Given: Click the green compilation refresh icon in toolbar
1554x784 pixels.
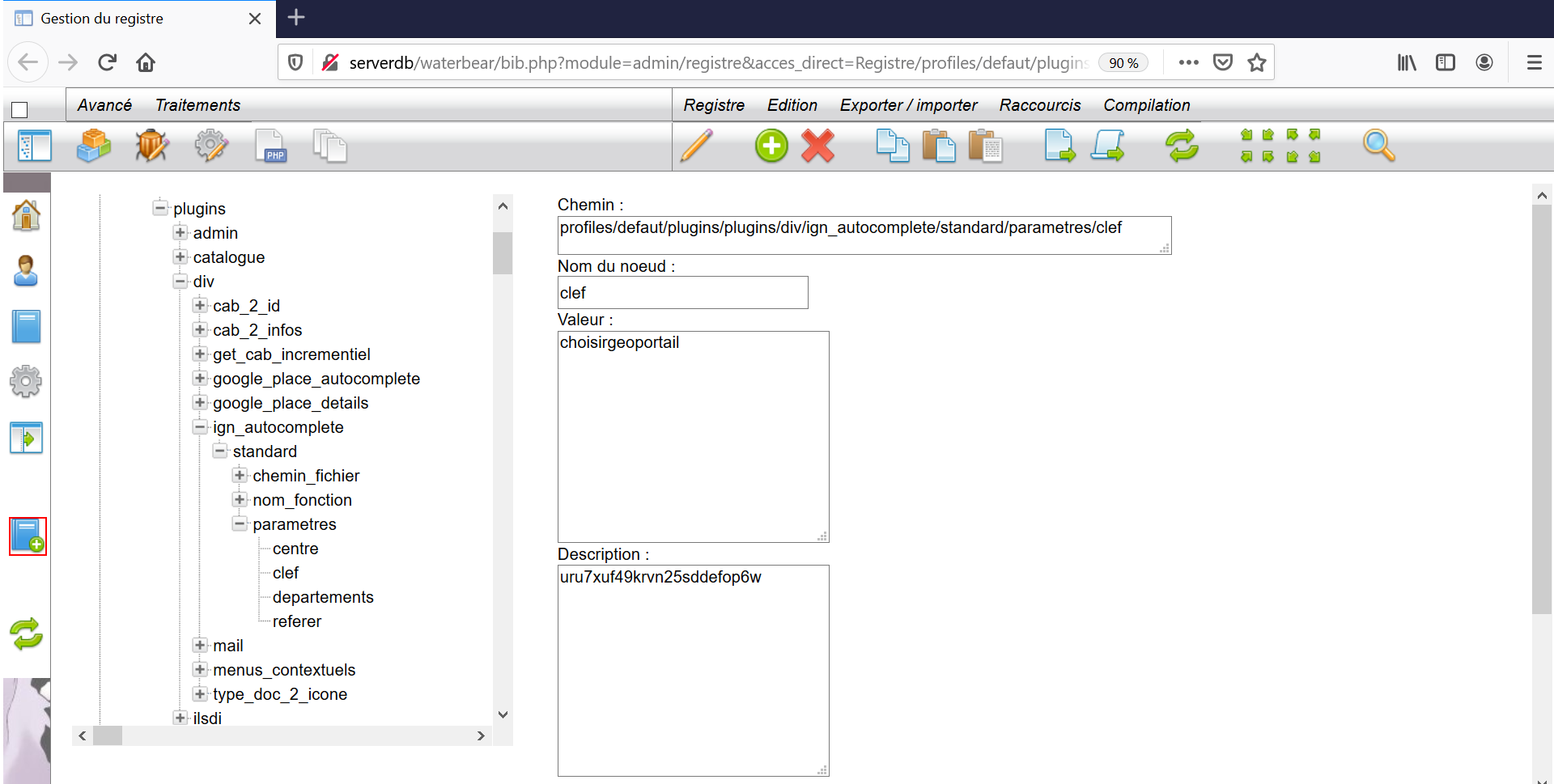Looking at the screenshot, I should coord(1182,146).
